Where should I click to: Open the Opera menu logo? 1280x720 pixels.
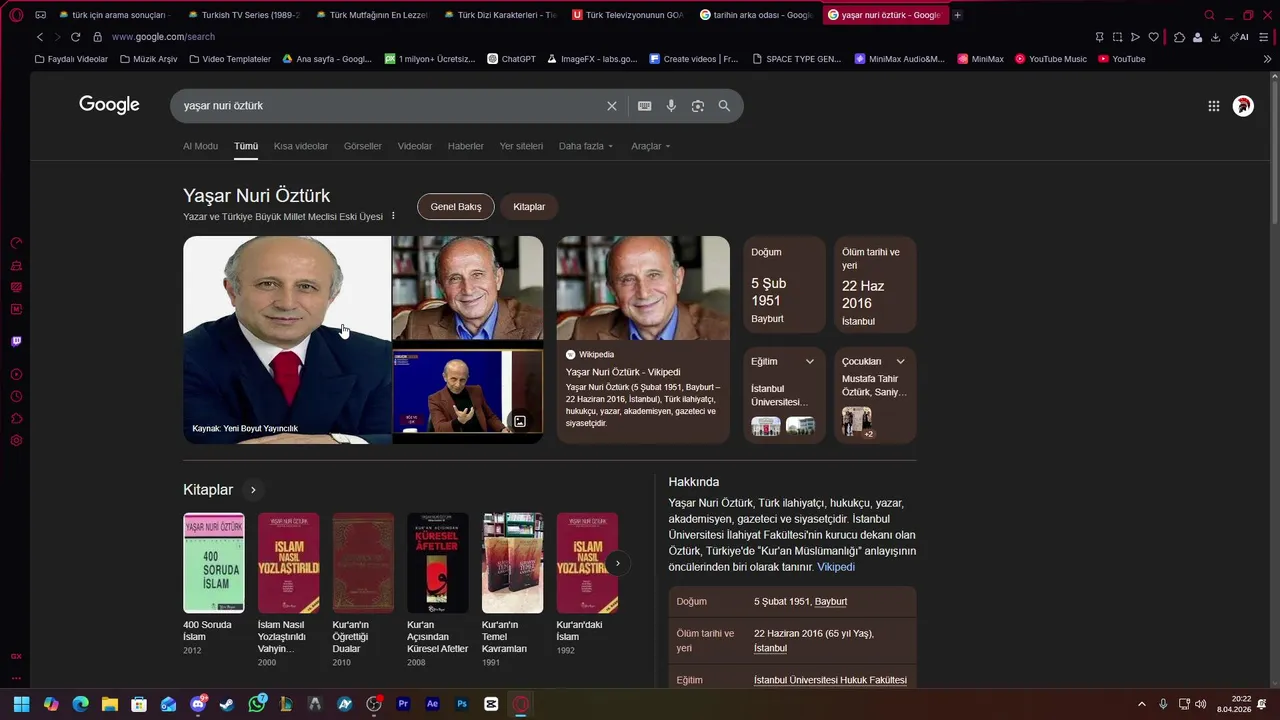pyautogui.click(x=16, y=15)
